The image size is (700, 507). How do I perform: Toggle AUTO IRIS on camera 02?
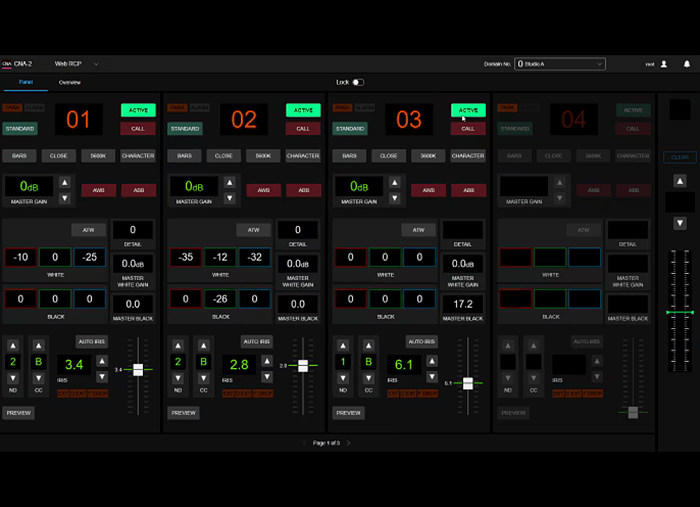(257, 341)
